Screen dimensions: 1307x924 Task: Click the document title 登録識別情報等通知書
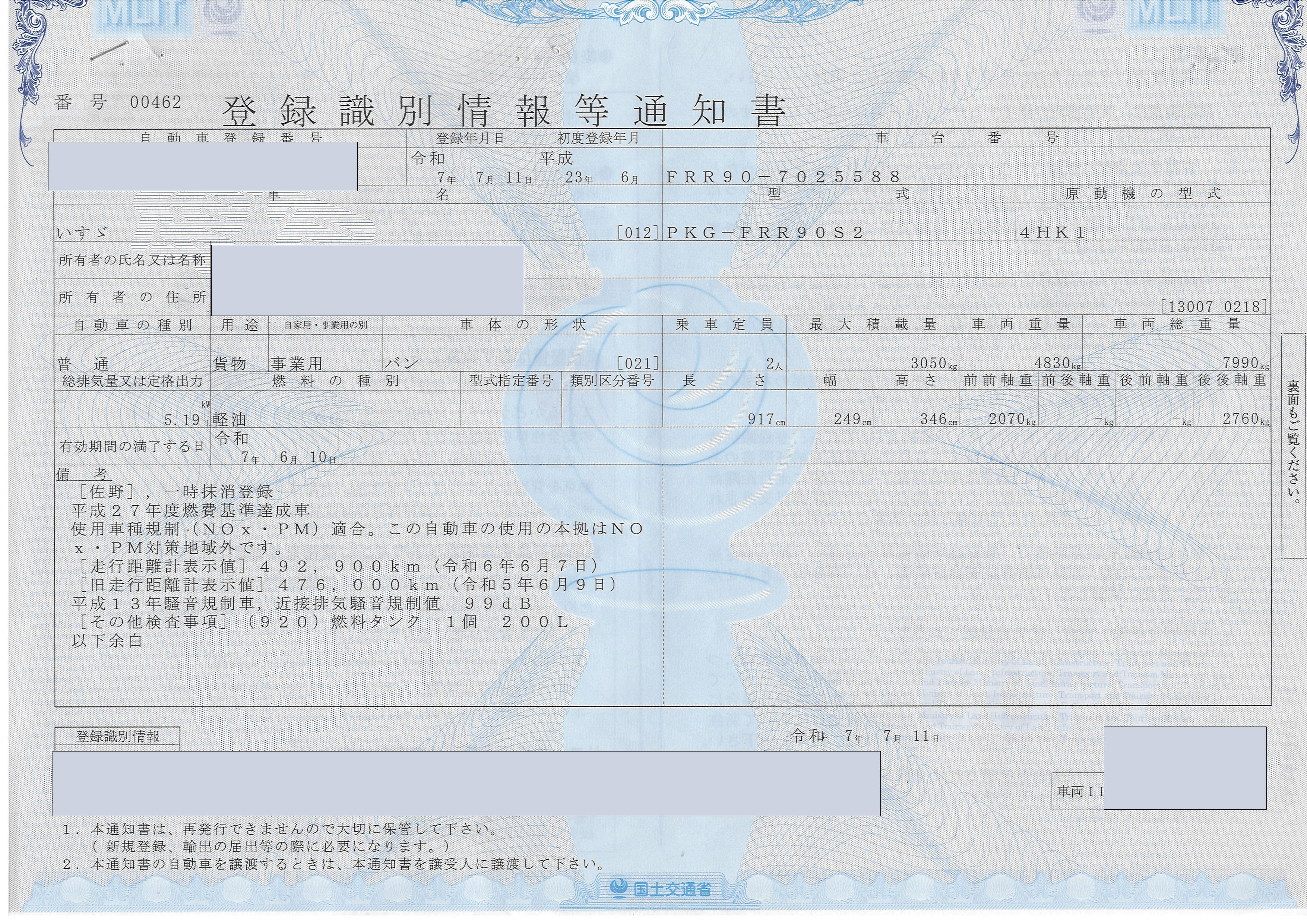(x=504, y=111)
